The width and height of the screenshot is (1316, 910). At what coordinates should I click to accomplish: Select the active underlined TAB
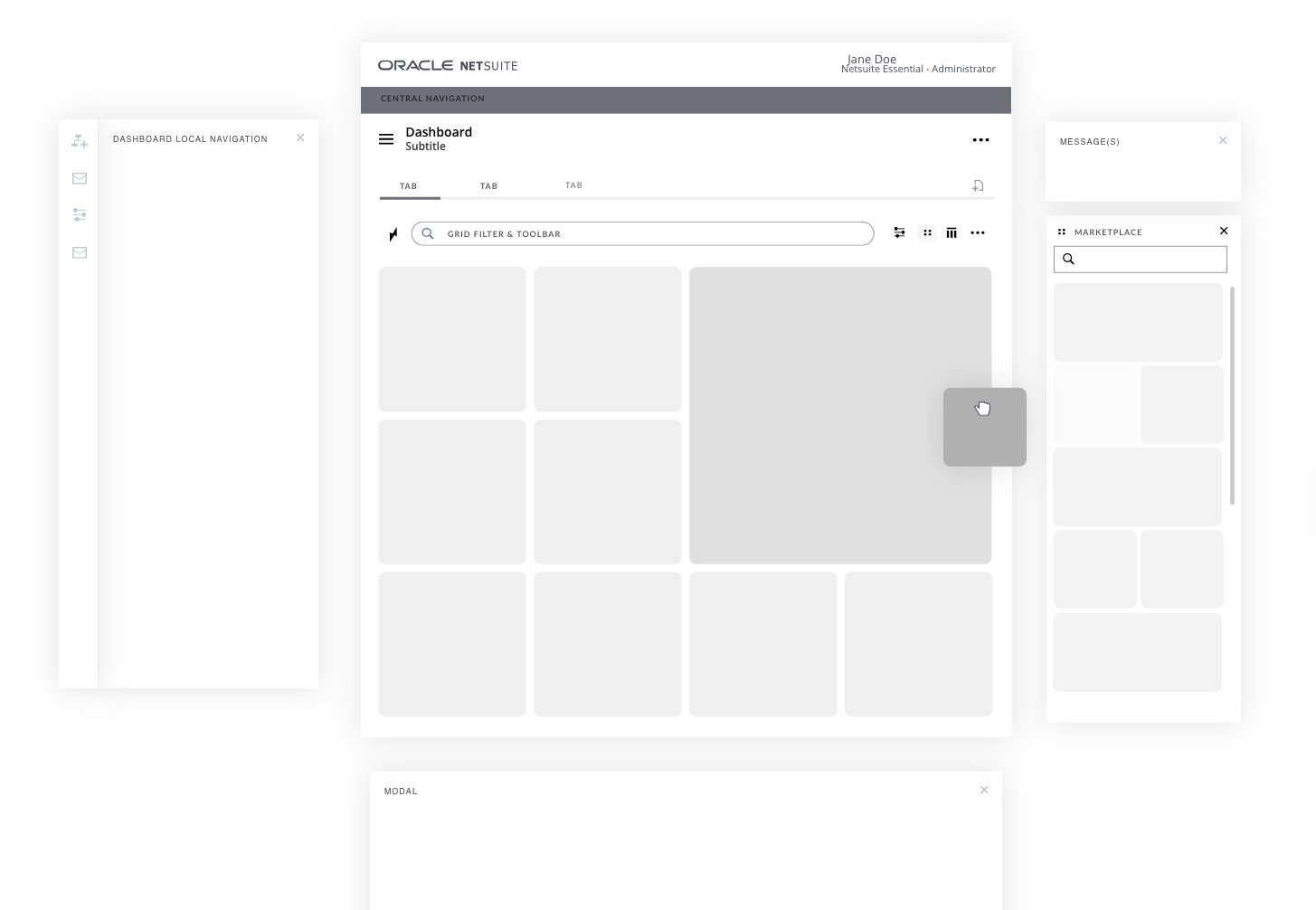tap(409, 186)
